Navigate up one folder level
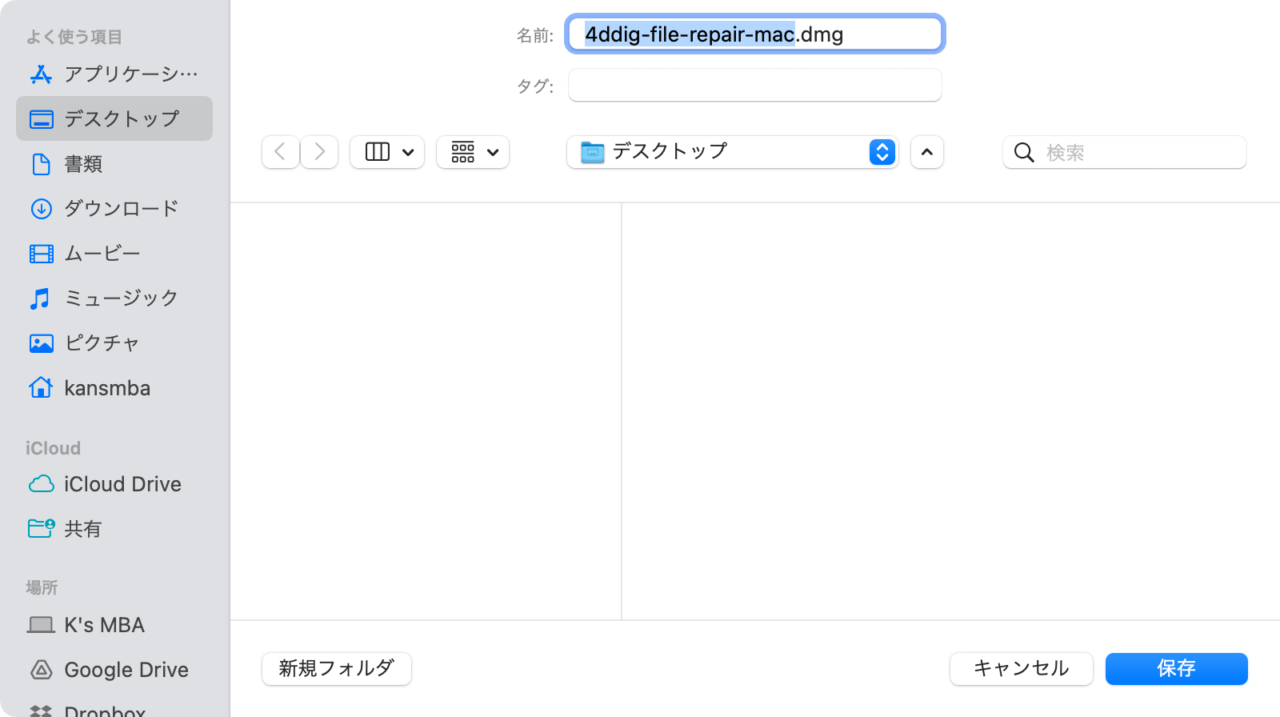Viewport: 1280px width, 717px height. point(926,151)
